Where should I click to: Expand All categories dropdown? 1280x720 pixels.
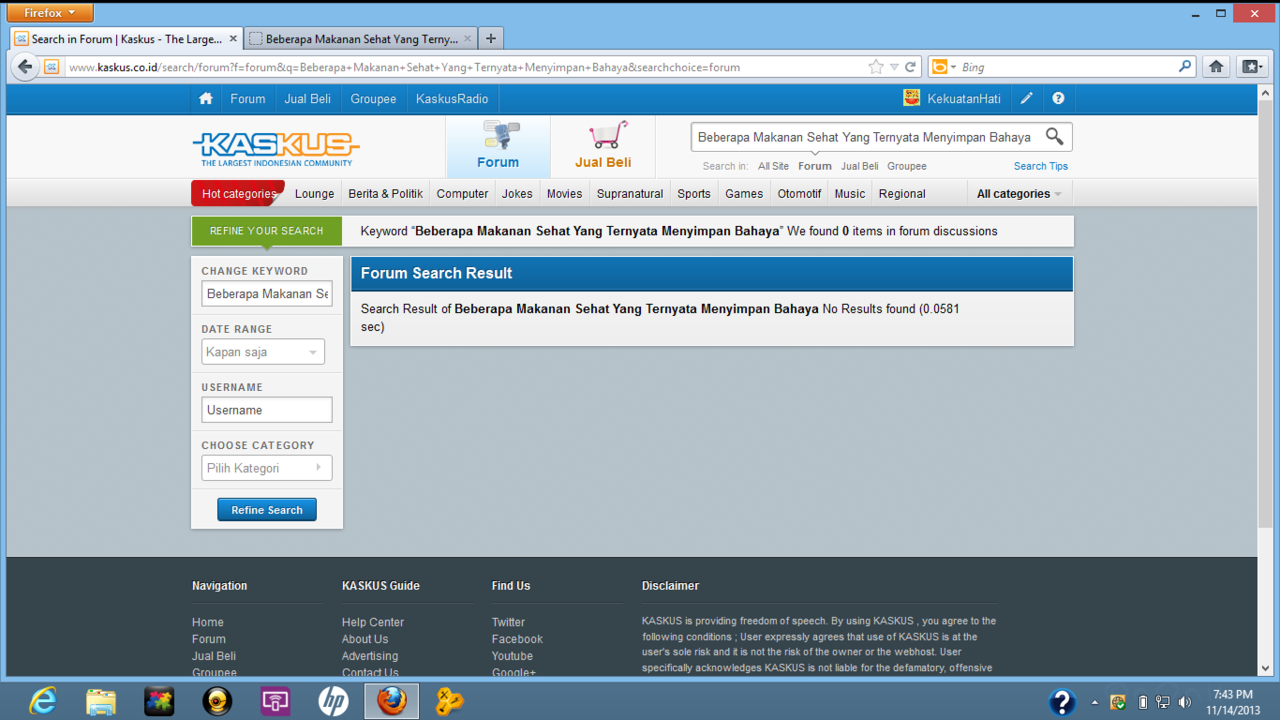[1019, 194]
